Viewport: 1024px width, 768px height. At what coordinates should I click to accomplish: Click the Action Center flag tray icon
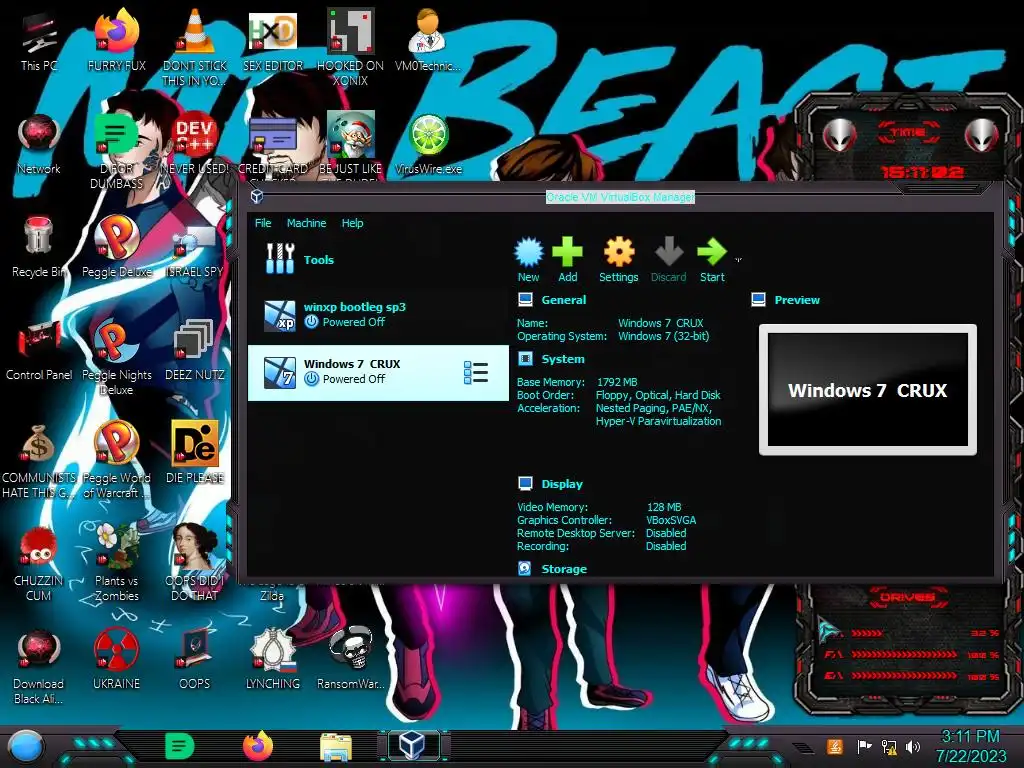point(863,746)
